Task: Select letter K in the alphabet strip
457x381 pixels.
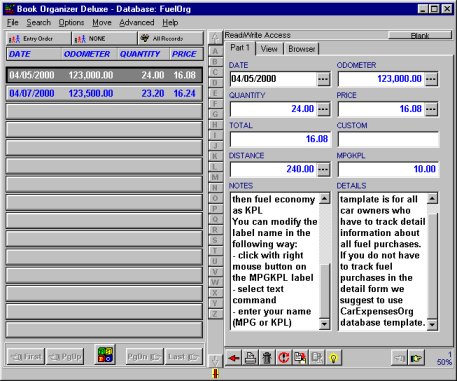Action: (215, 156)
